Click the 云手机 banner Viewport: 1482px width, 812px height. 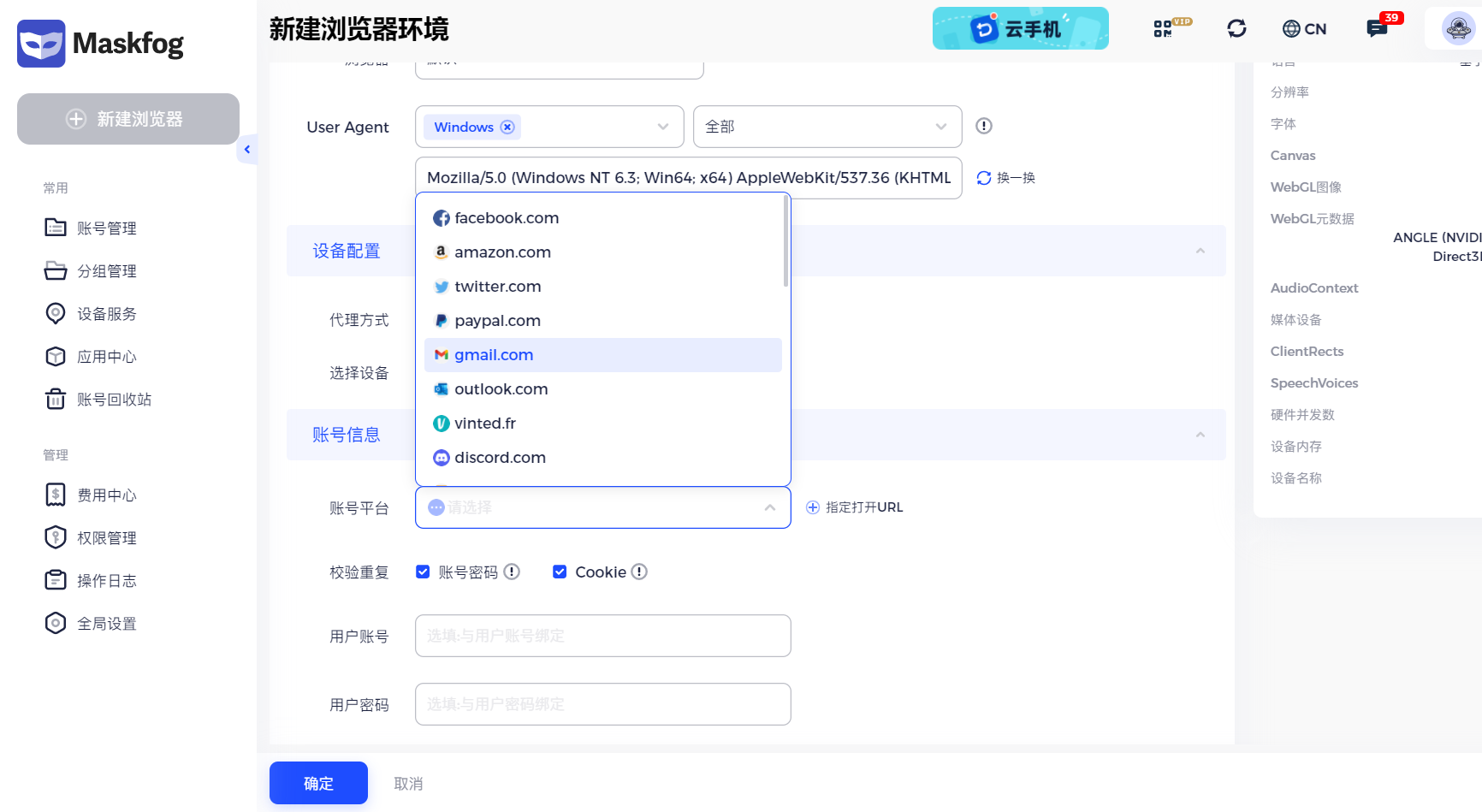tap(1020, 28)
